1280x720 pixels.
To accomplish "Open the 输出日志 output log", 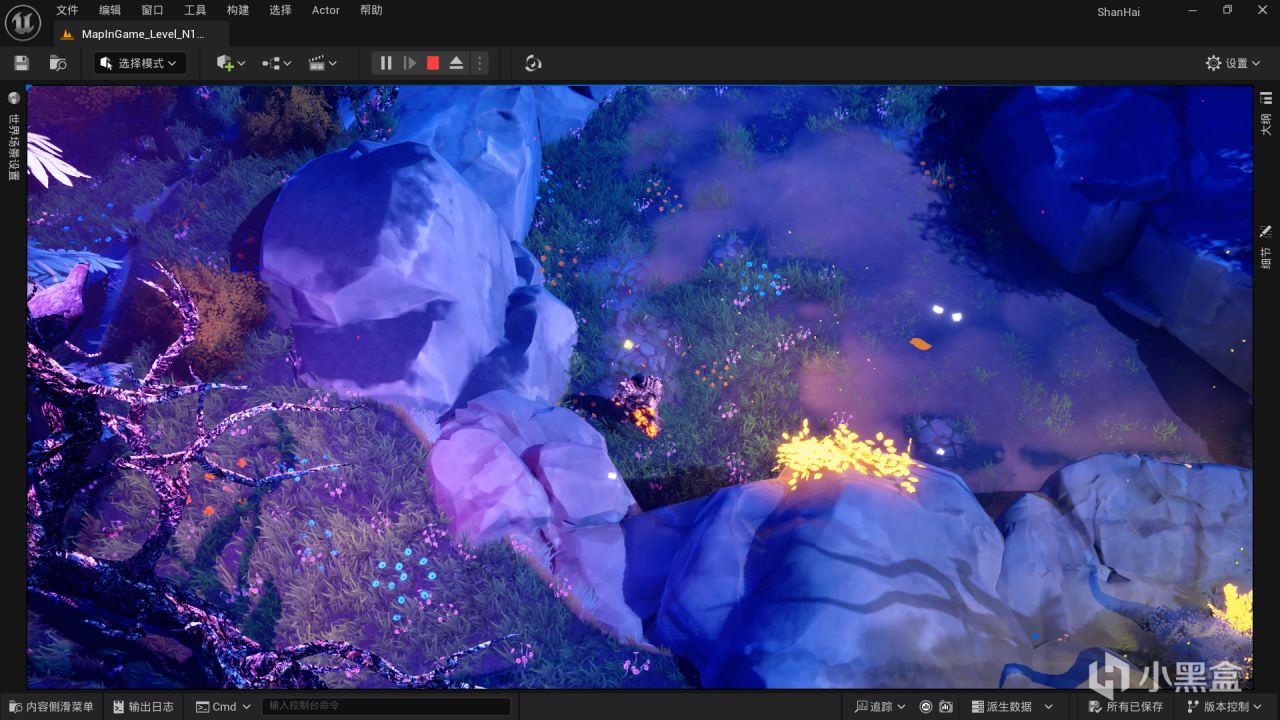I will (141, 707).
